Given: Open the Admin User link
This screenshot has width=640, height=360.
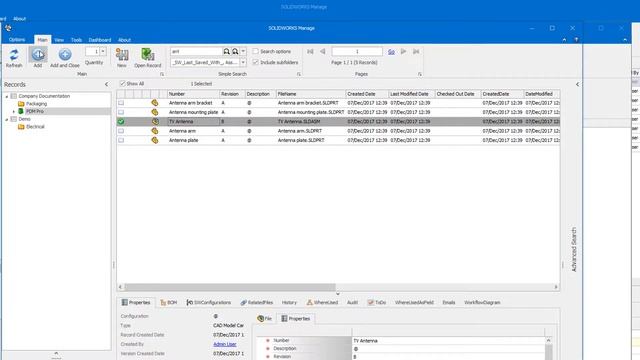Looking at the screenshot, I should (x=224, y=344).
